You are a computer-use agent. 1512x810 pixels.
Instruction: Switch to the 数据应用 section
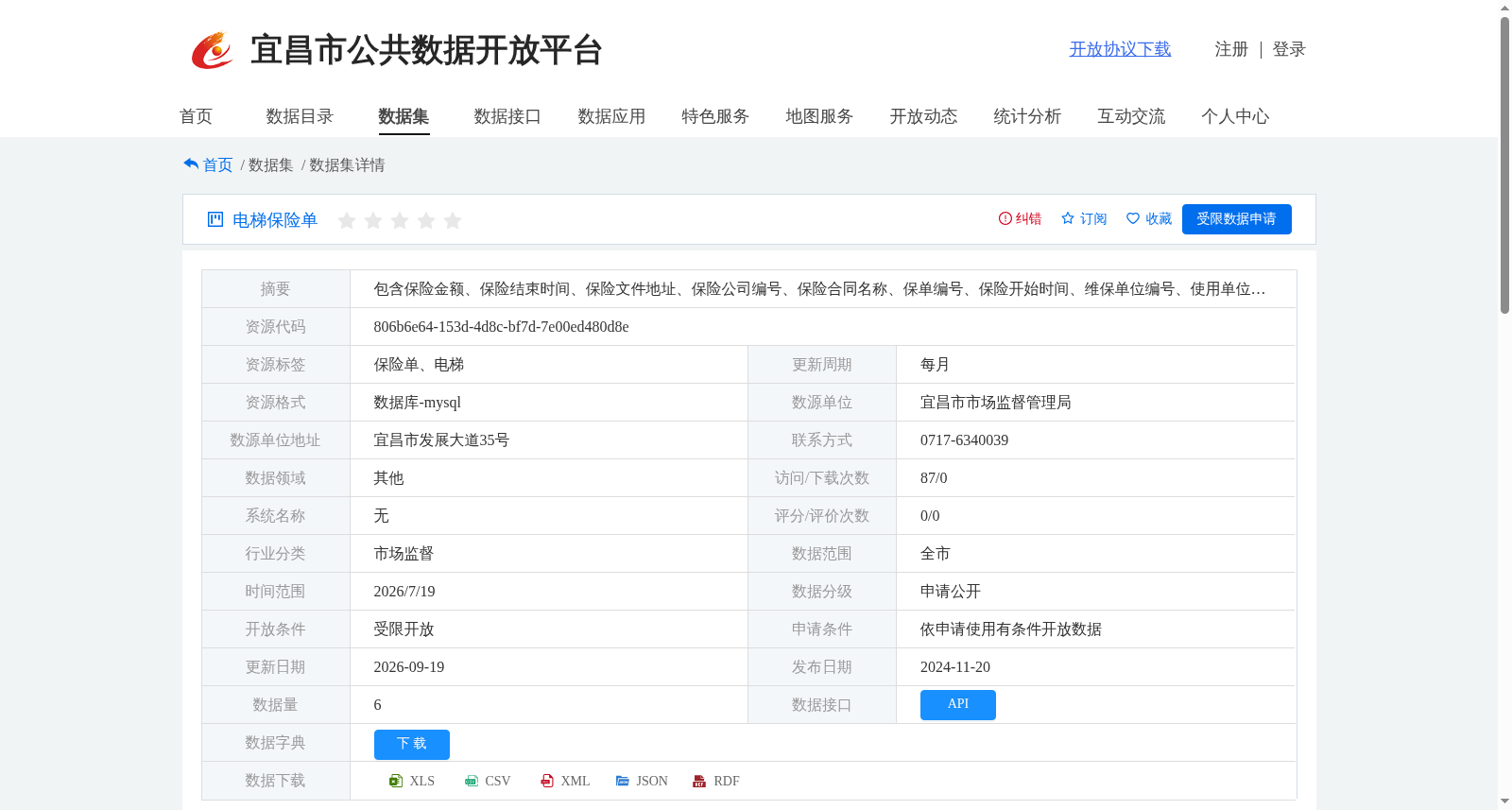[611, 116]
